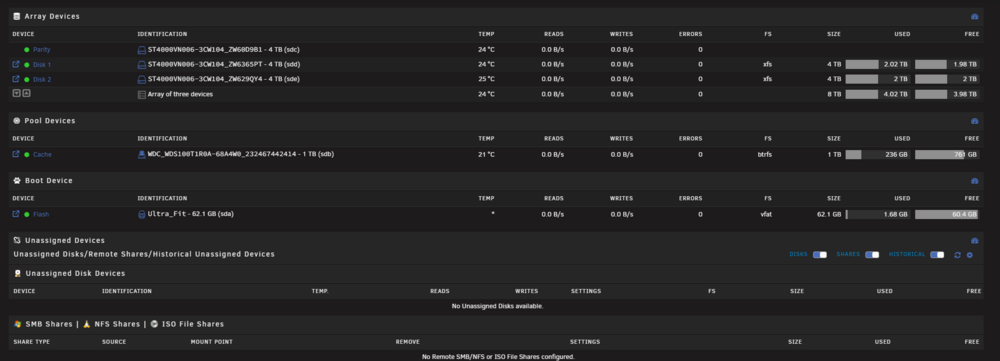Browse Flash device via its external-link icon
Viewport: 1000px width, 361px height.
(x=16, y=214)
